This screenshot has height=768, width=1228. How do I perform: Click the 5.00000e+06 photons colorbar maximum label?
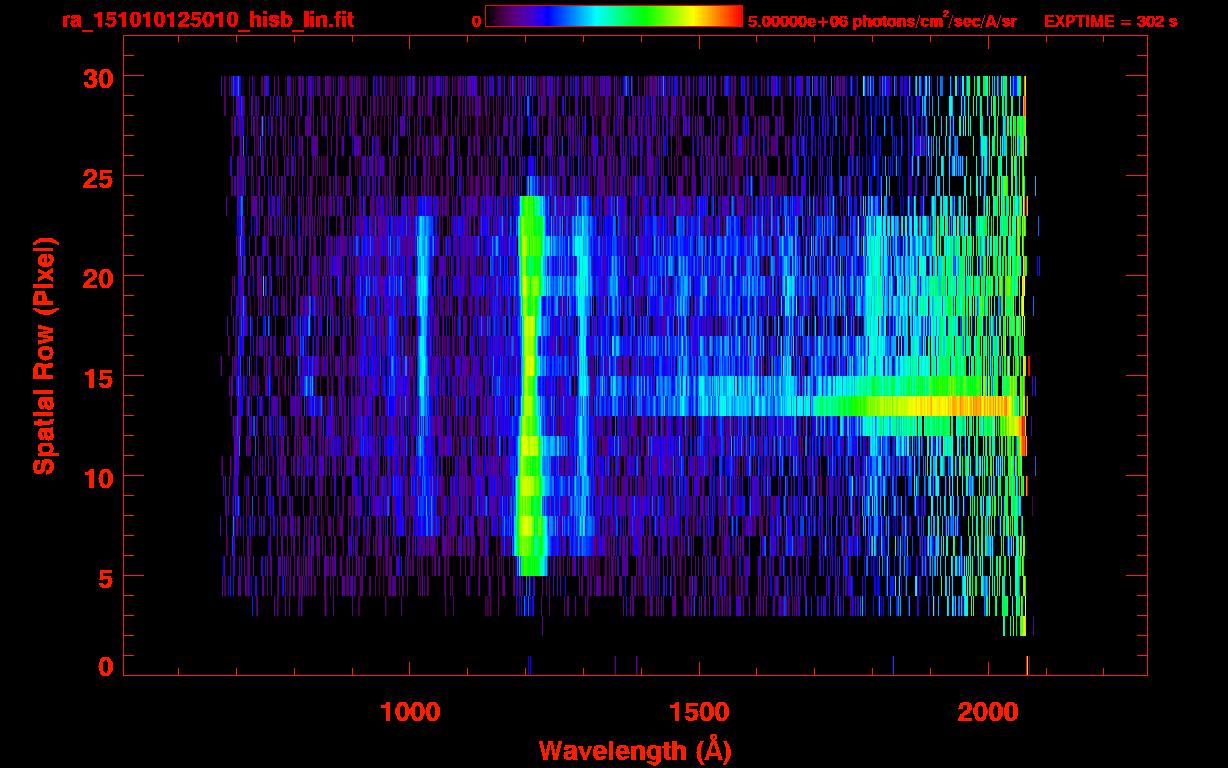tap(882, 21)
